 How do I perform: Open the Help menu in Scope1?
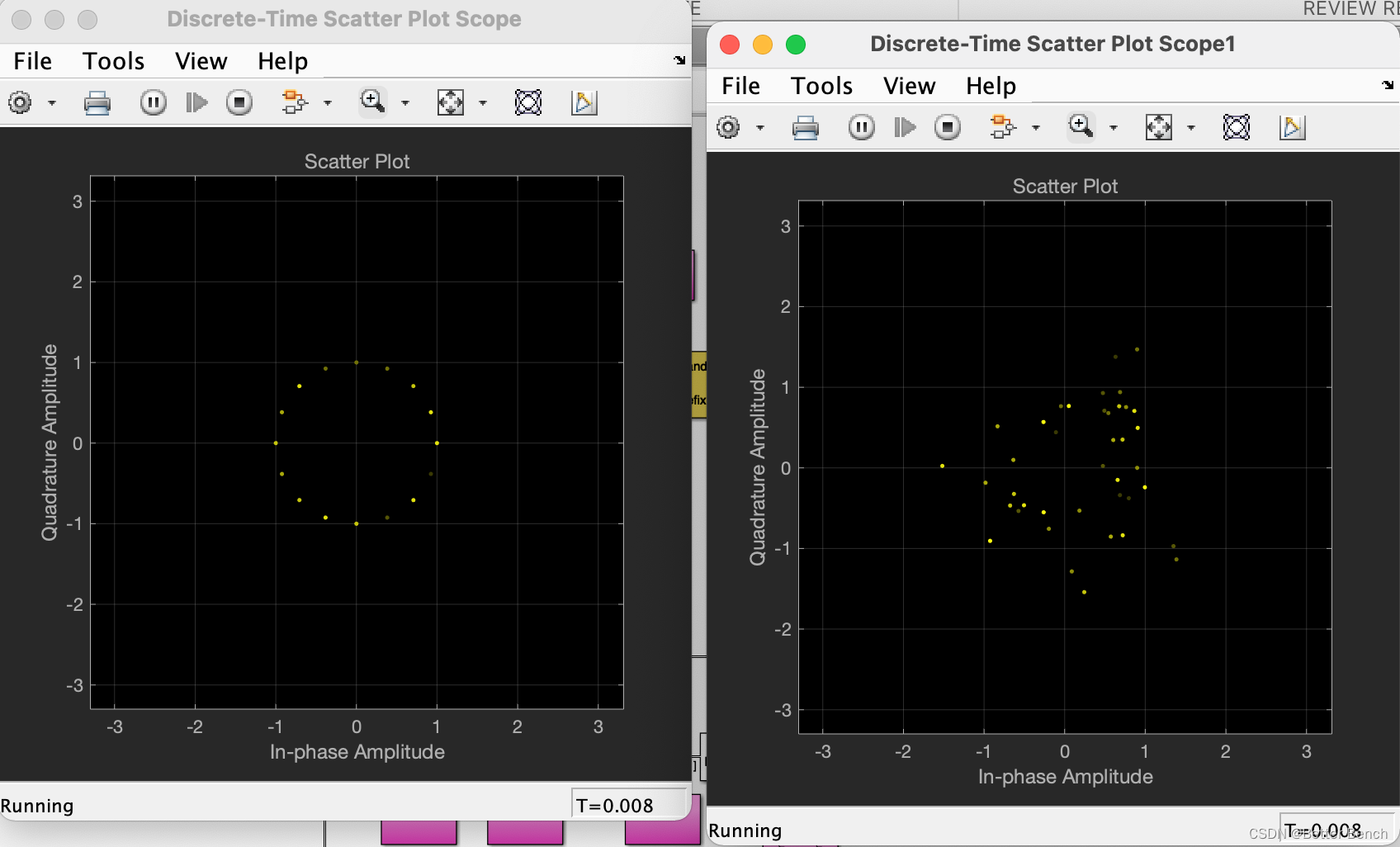click(x=991, y=86)
